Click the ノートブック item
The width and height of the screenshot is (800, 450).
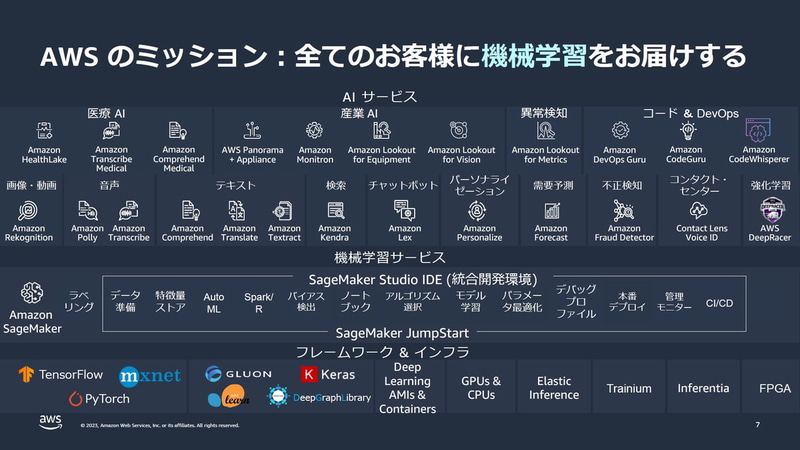[355, 301]
